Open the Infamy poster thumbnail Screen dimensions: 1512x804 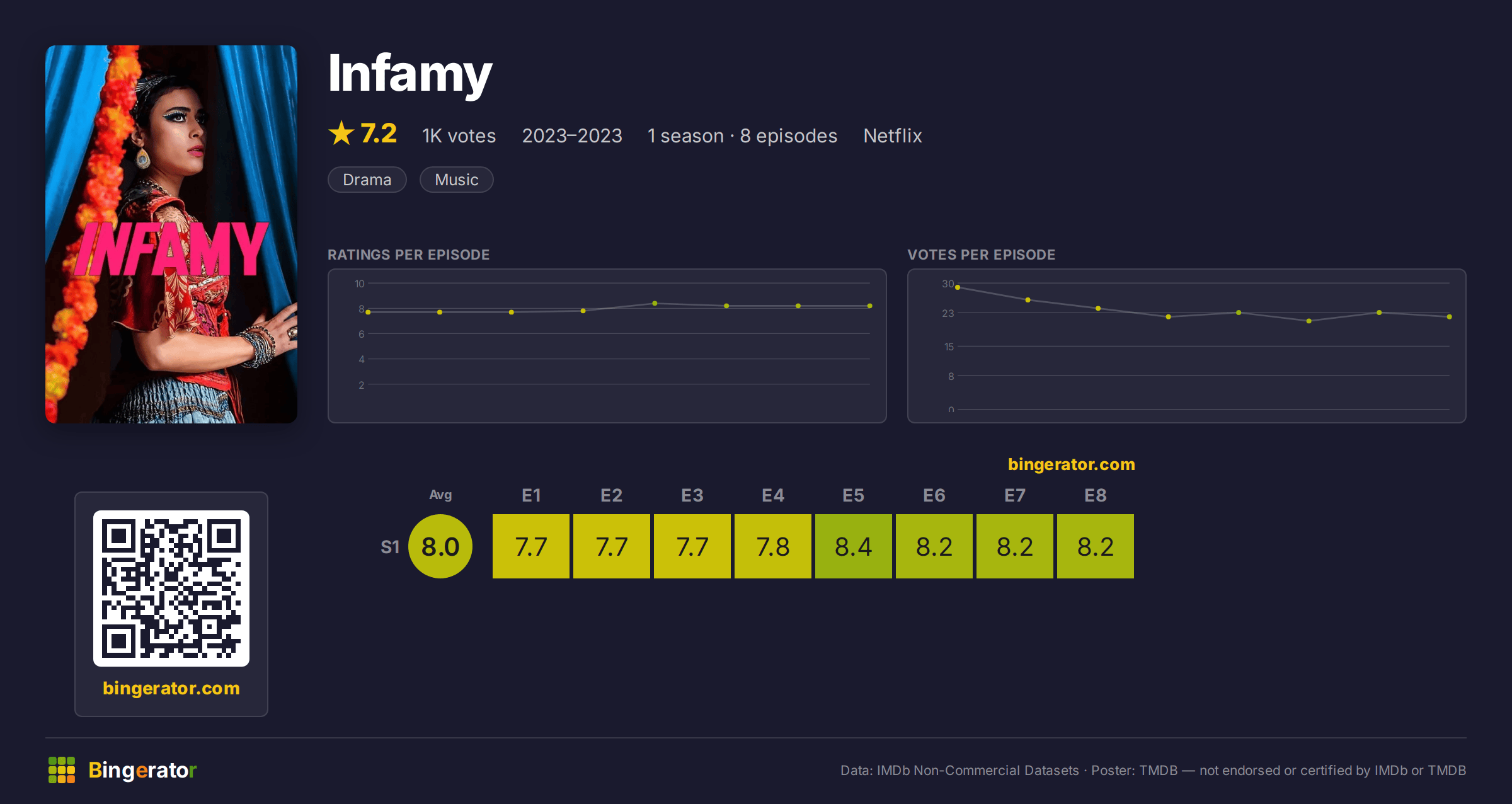(x=171, y=234)
